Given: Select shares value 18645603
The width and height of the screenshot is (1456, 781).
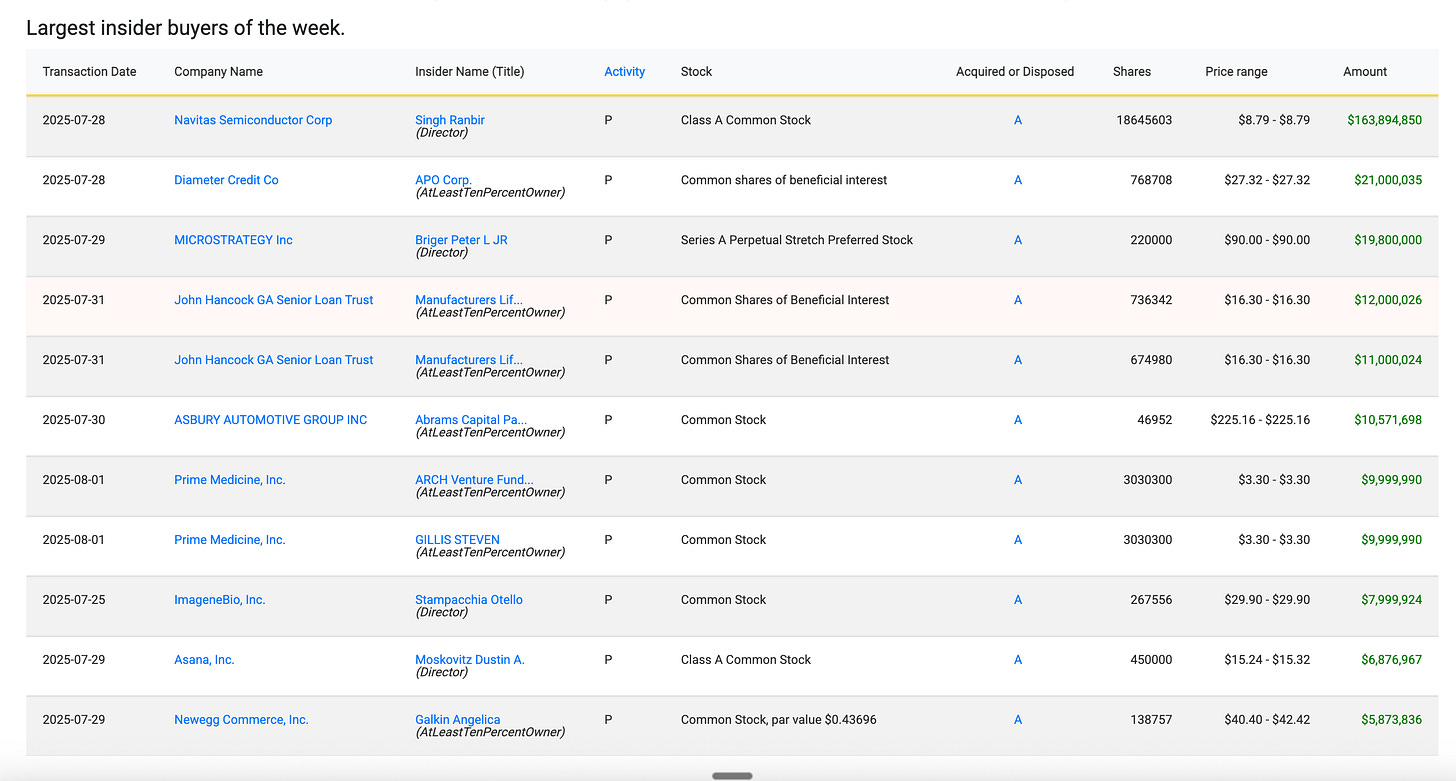Looking at the screenshot, I should pyautogui.click(x=1144, y=120).
